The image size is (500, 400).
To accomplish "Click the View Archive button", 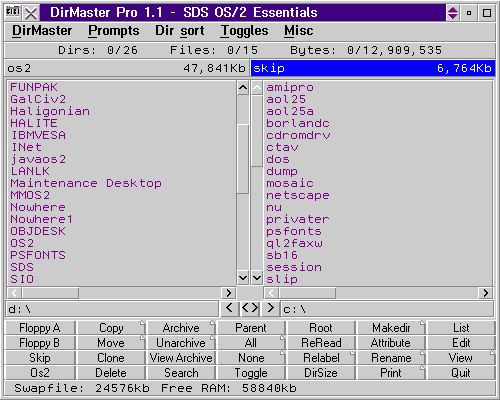I will point(181,358).
